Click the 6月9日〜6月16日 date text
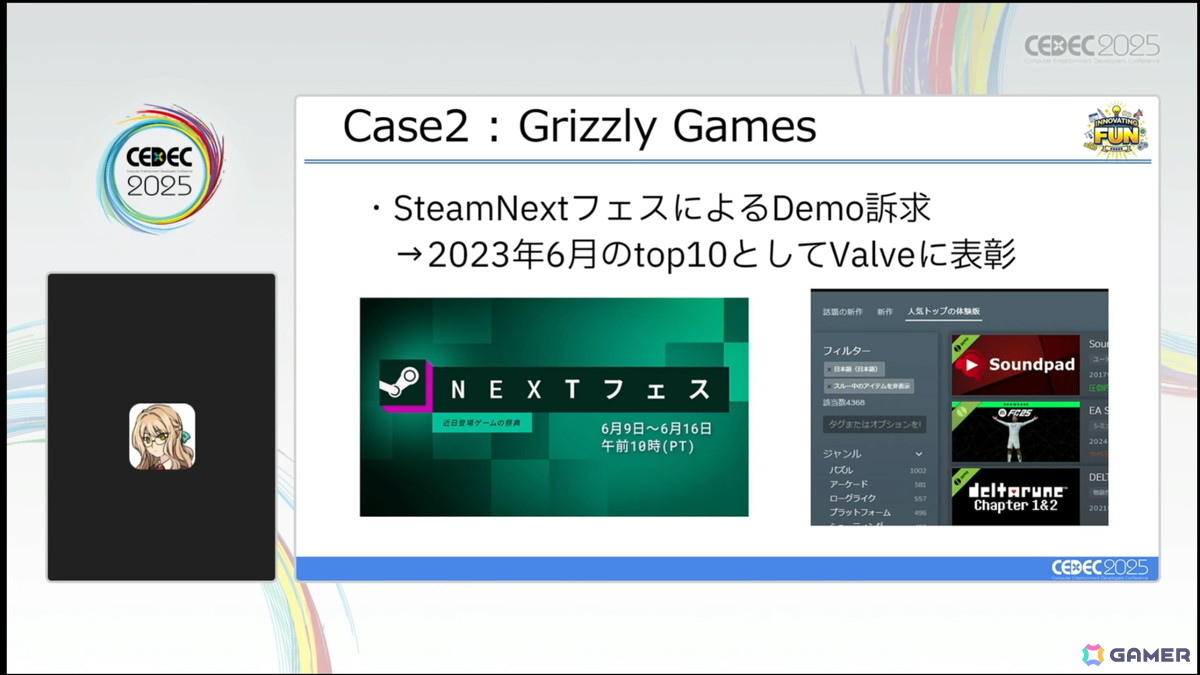This screenshot has width=1200, height=675. (656, 428)
